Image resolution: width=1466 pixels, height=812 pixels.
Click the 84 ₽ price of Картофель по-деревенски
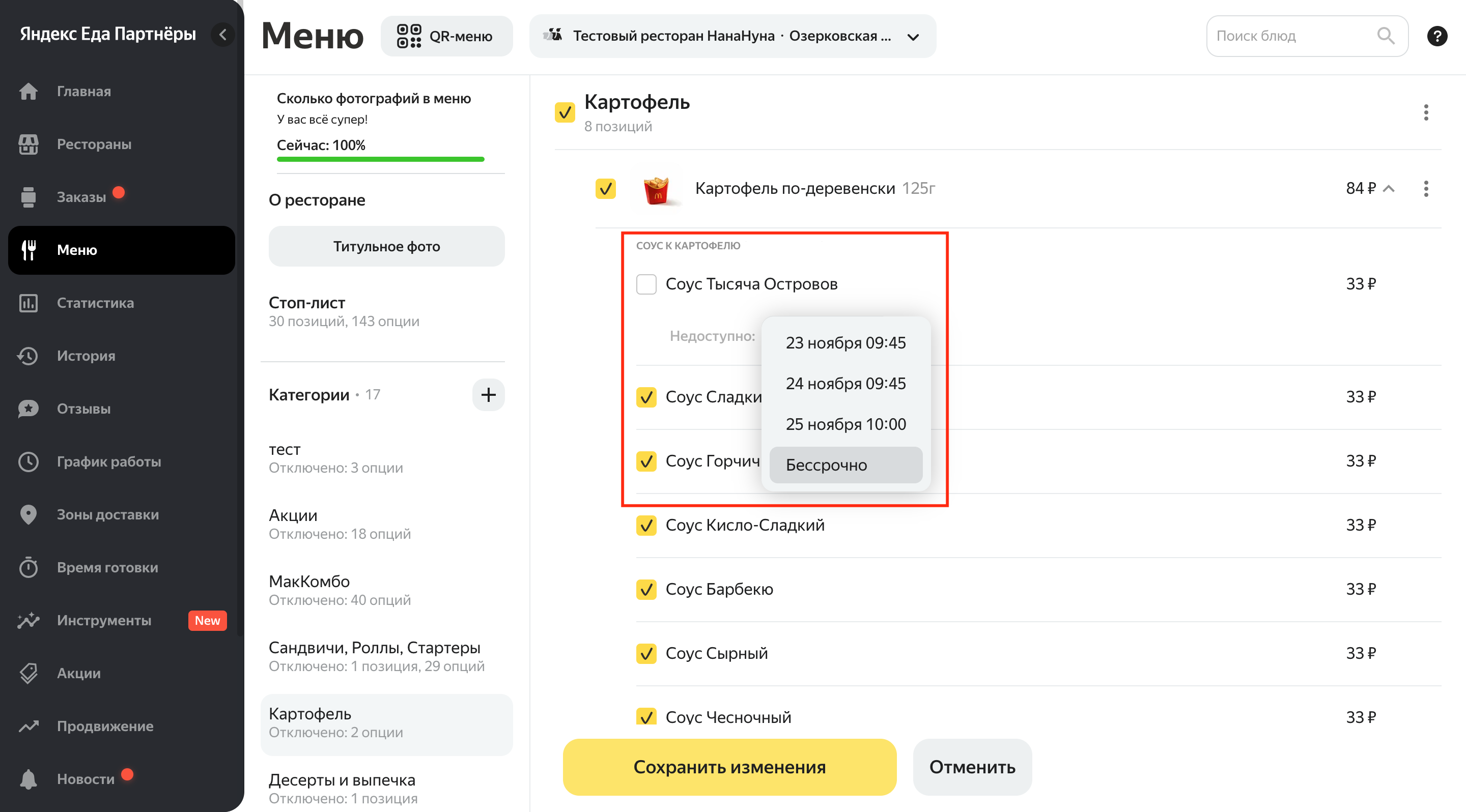pyautogui.click(x=1360, y=188)
